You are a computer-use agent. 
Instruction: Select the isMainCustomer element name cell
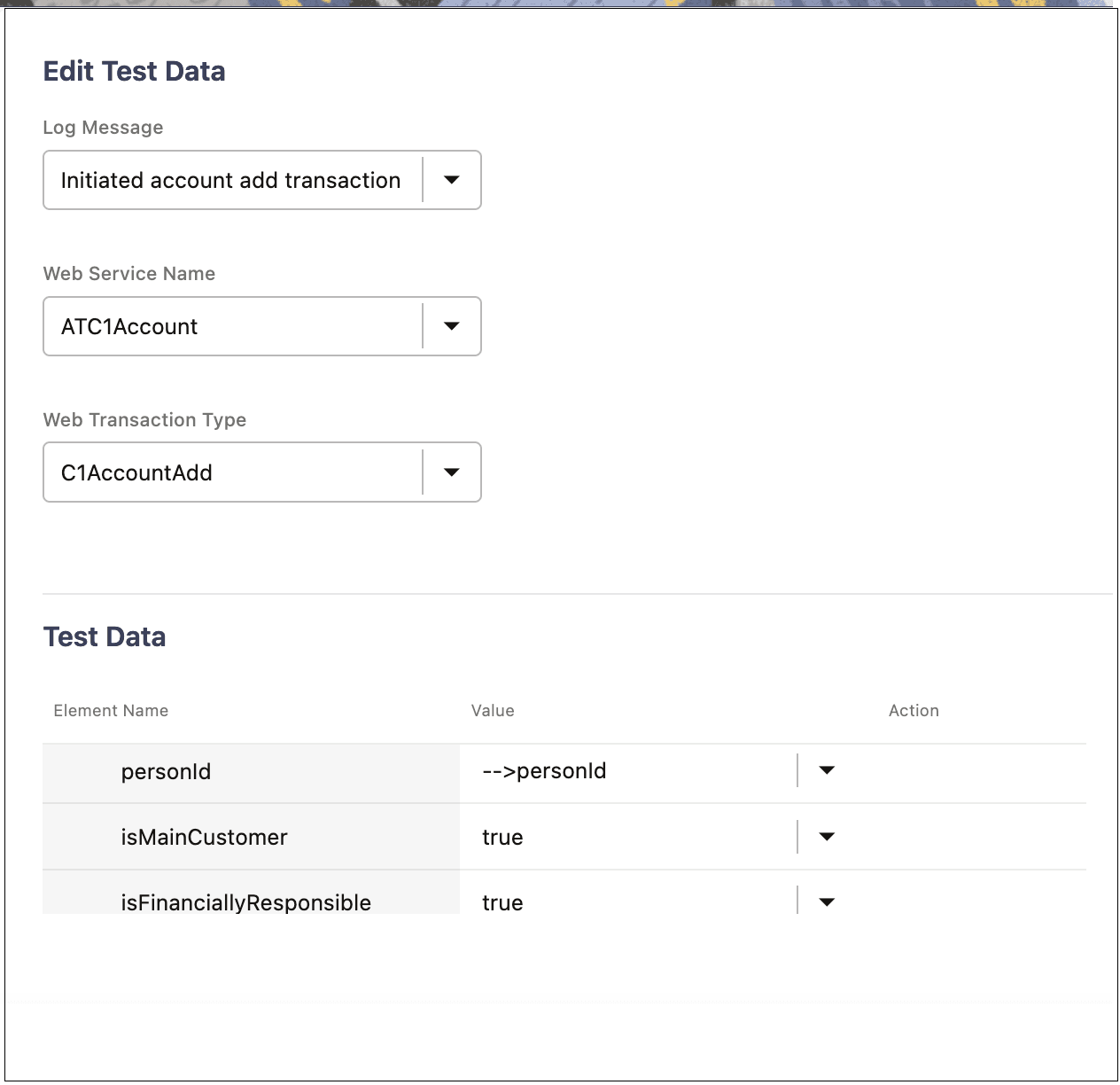204,837
